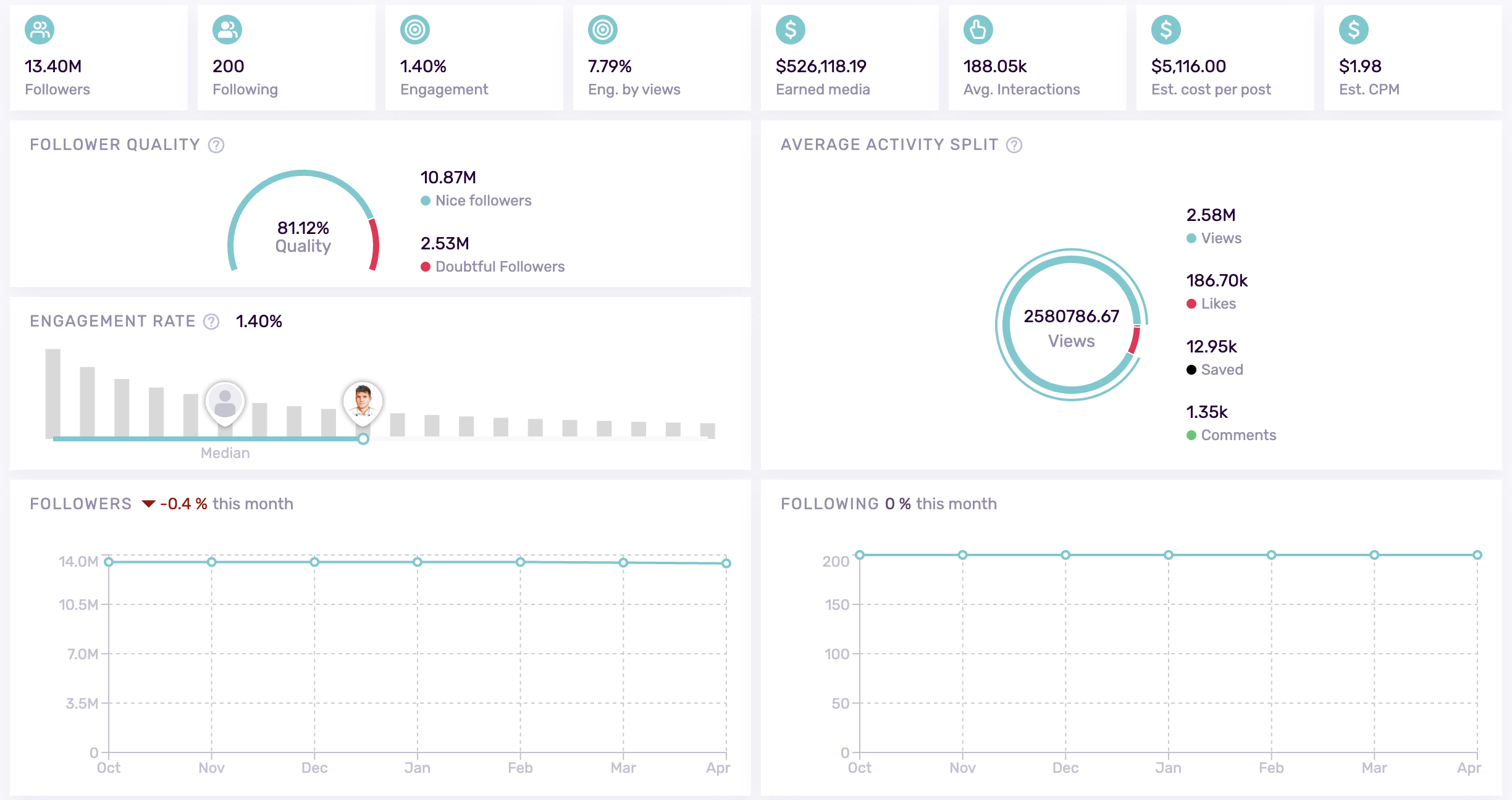Screen dimensions: 1512x800
Task: Click the anonymous avatar above the Median label
Action: pyautogui.click(x=225, y=401)
